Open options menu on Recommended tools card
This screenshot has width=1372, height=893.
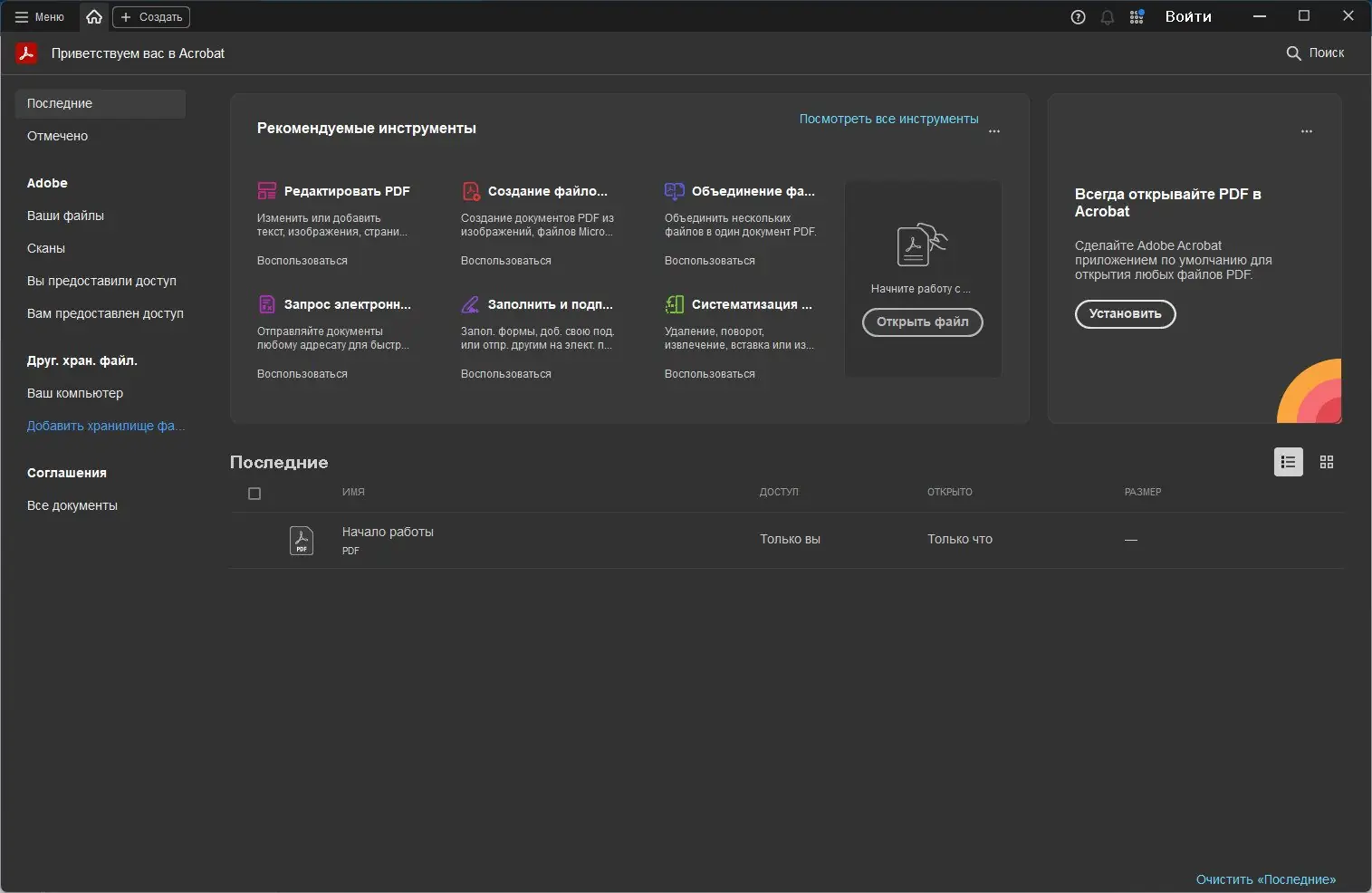[x=994, y=131]
